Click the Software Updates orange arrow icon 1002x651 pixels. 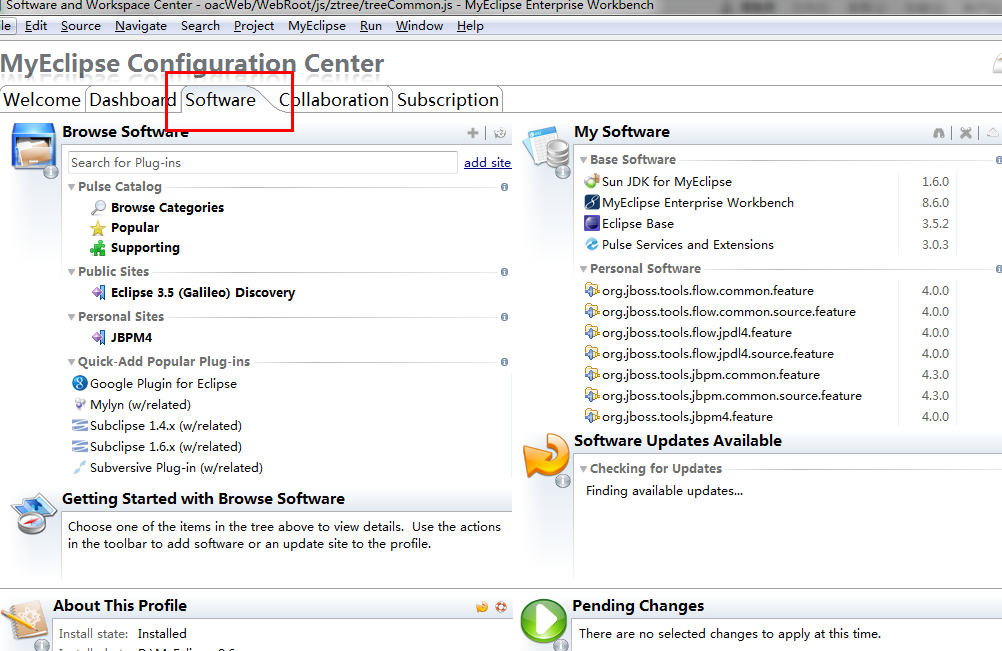tap(546, 455)
